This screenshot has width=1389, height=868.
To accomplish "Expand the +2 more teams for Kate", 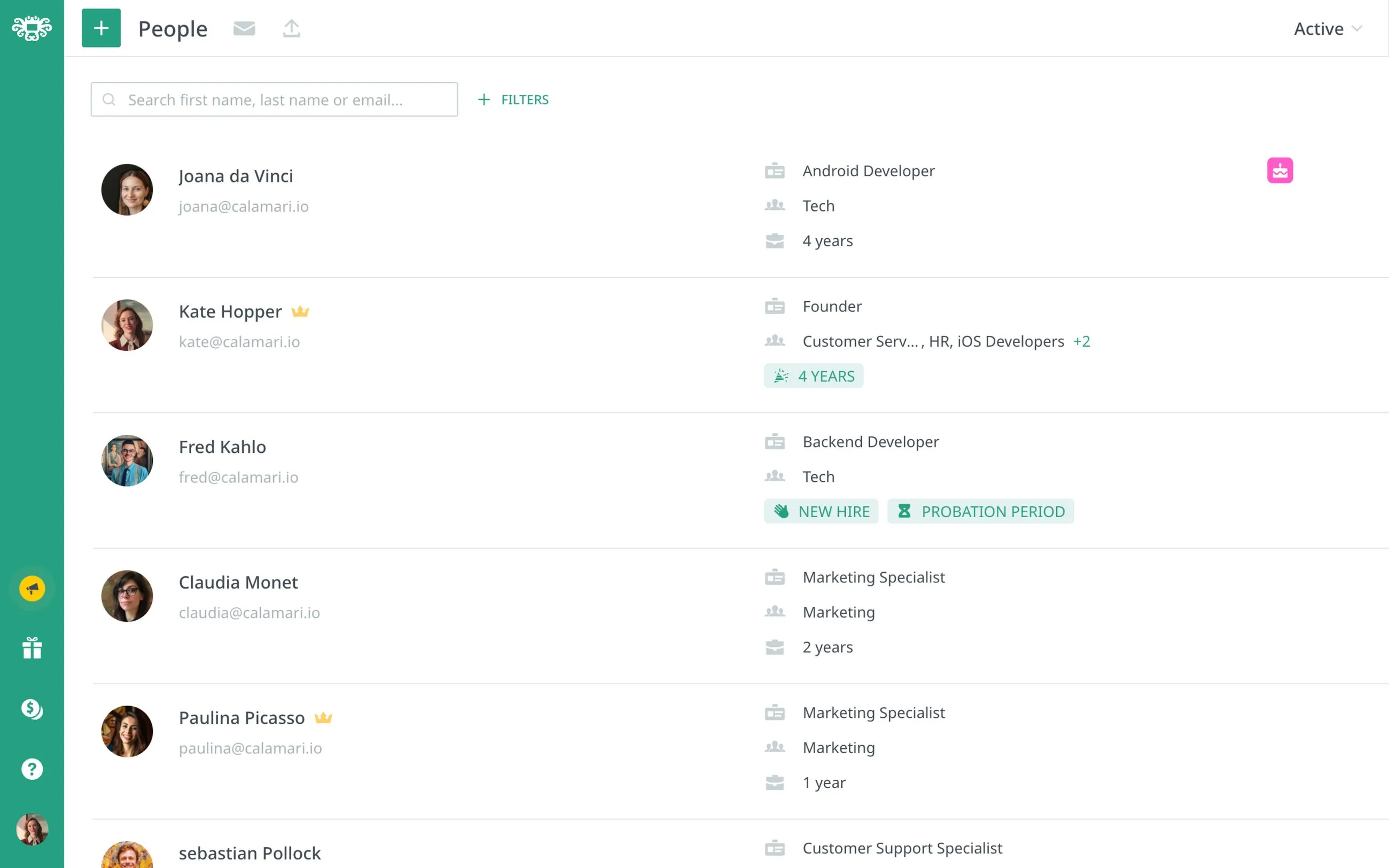I will pyautogui.click(x=1081, y=341).
